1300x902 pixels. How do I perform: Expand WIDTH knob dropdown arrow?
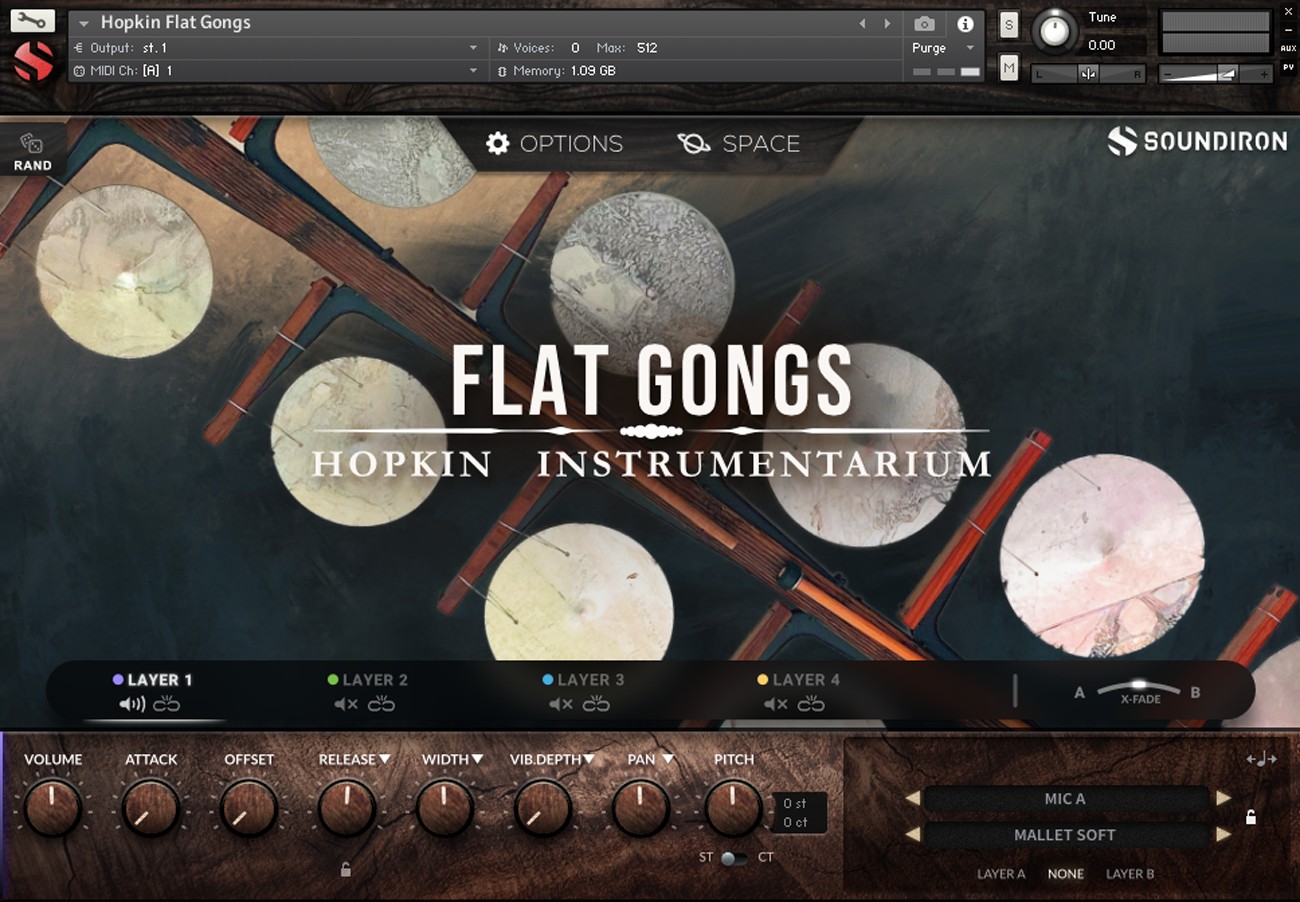pyautogui.click(x=477, y=760)
